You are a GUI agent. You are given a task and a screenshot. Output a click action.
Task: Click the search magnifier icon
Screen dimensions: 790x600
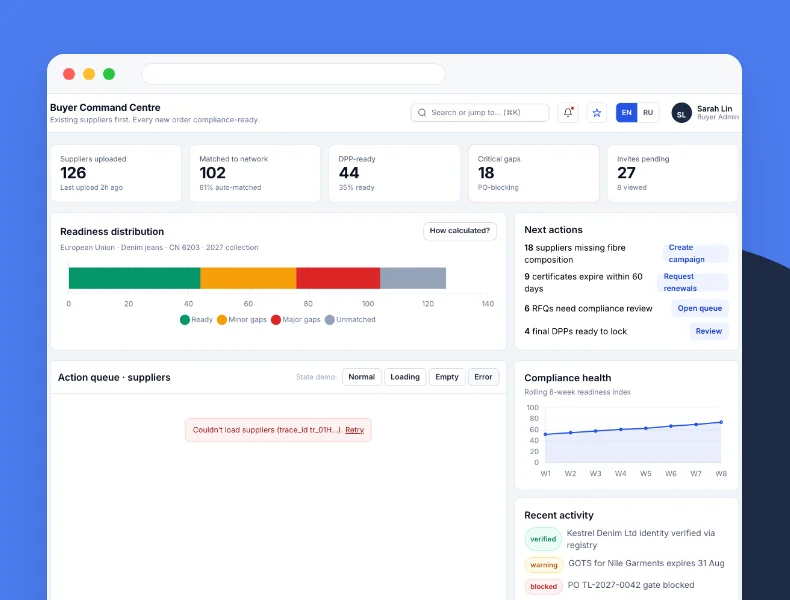(x=422, y=112)
